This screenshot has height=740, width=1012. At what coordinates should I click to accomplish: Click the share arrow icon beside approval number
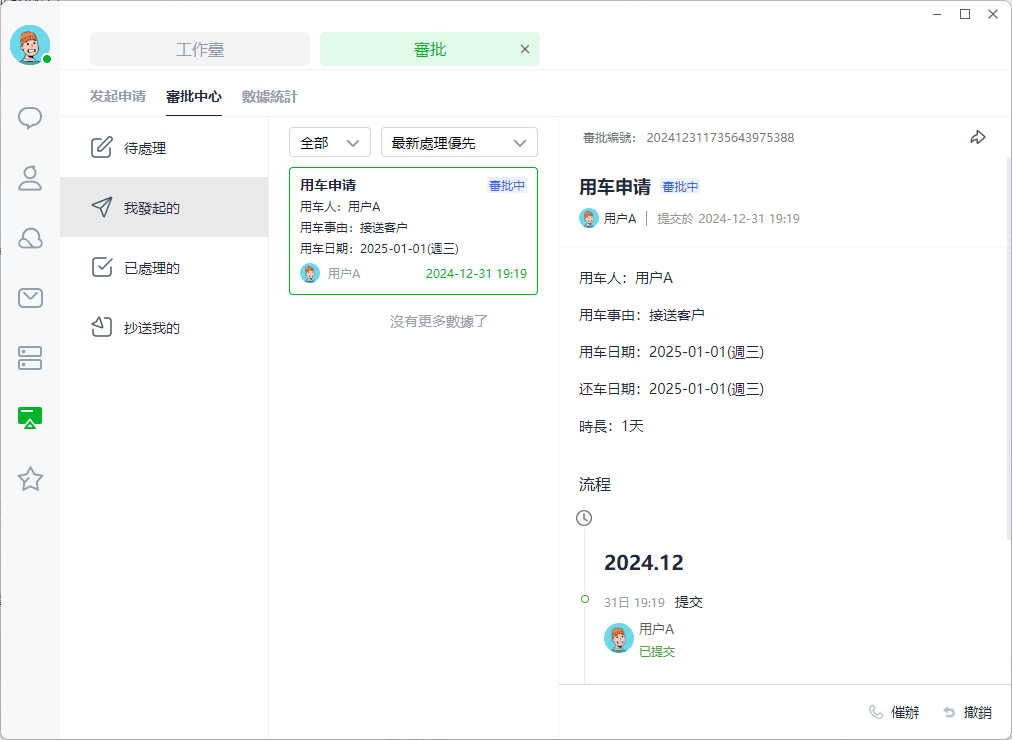pos(978,137)
